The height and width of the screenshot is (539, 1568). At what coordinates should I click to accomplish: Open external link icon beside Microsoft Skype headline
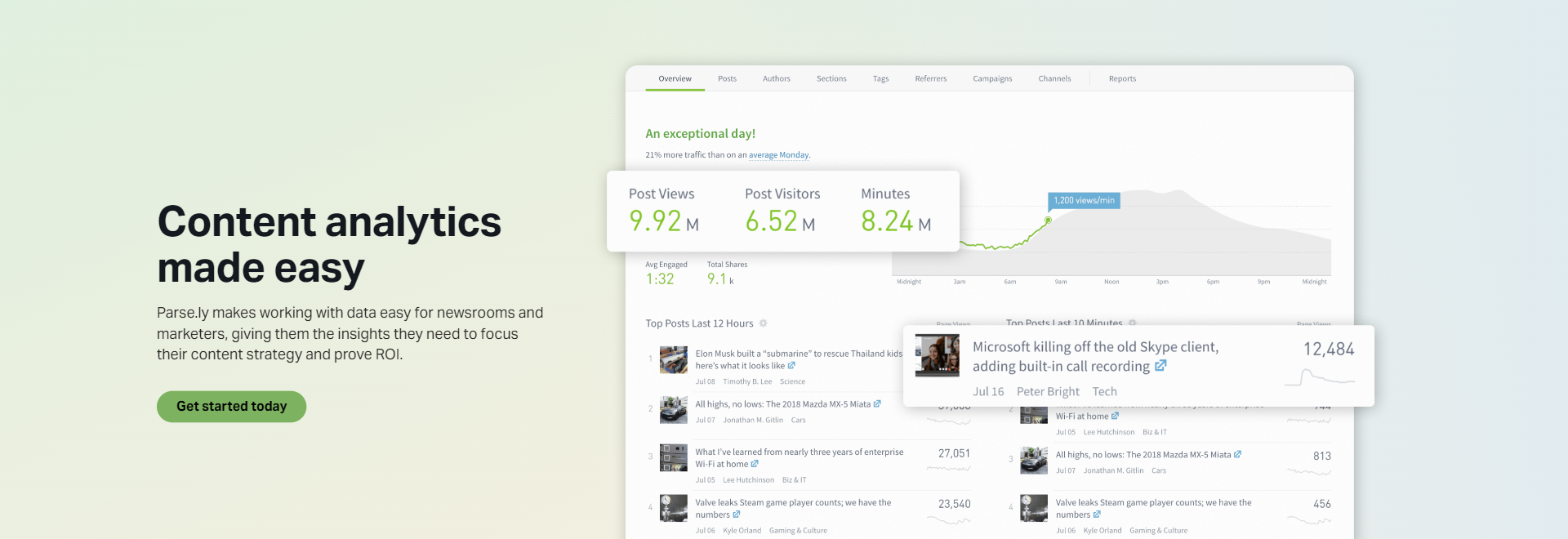[x=1160, y=366]
